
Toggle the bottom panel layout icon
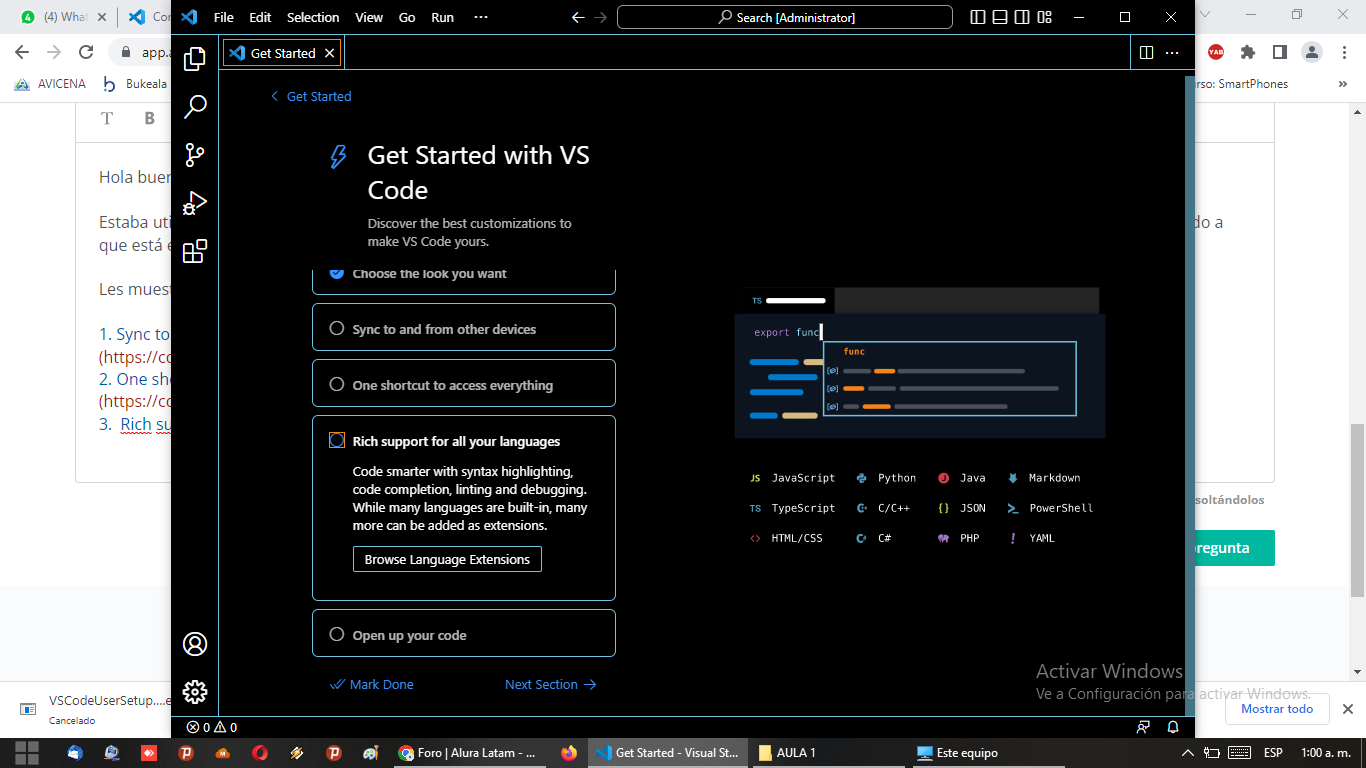tap(1000, 17)
